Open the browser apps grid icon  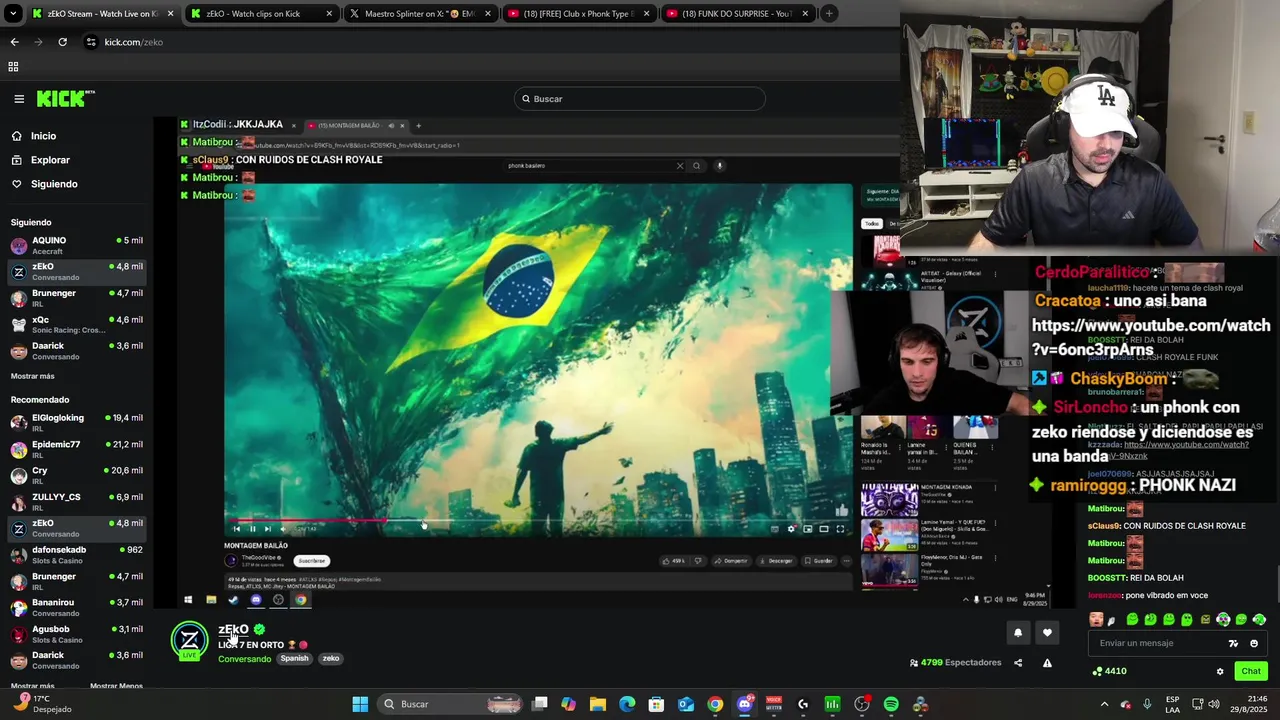click(13, 67)
